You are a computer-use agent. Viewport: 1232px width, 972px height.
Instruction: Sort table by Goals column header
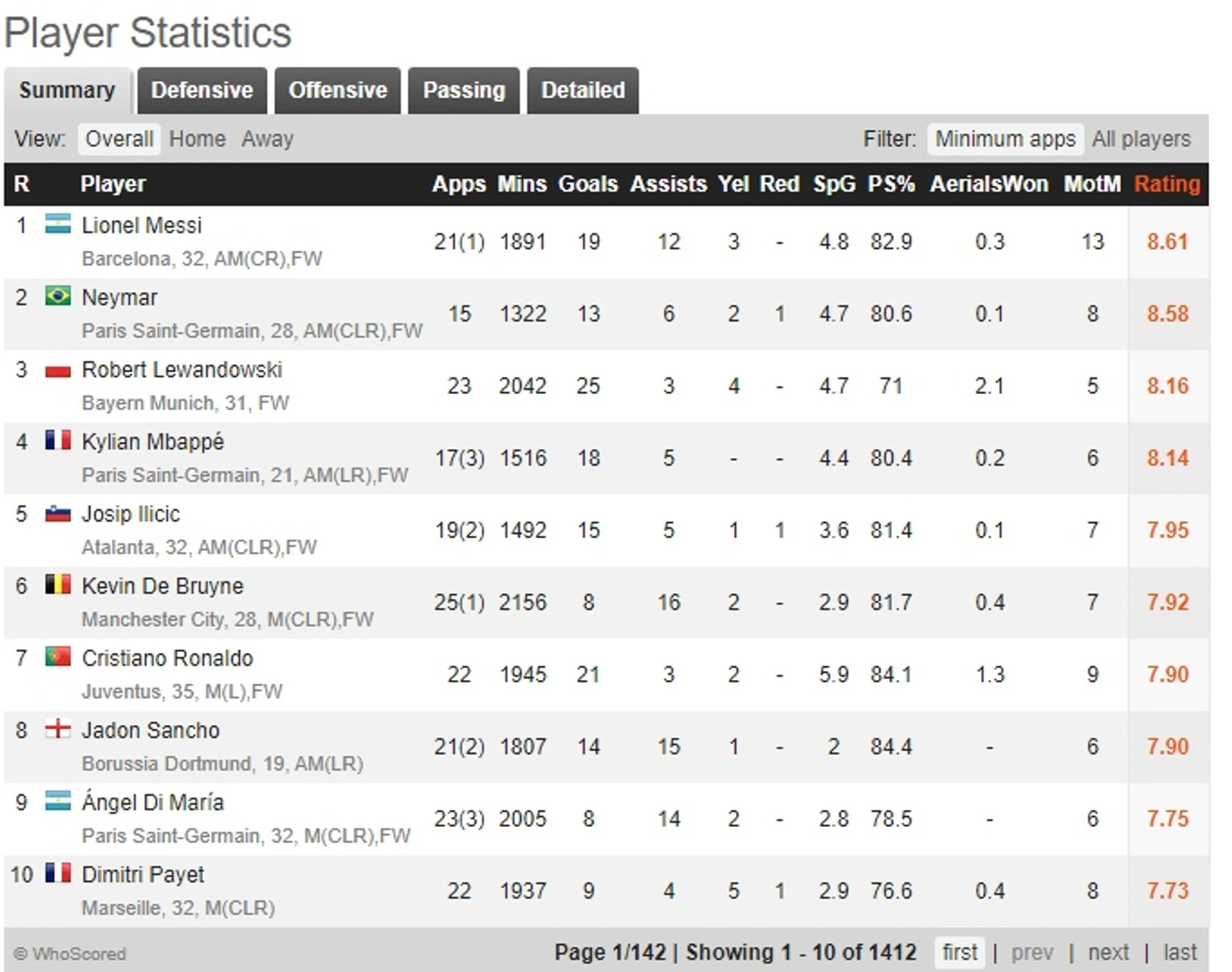tap(588, 184)
